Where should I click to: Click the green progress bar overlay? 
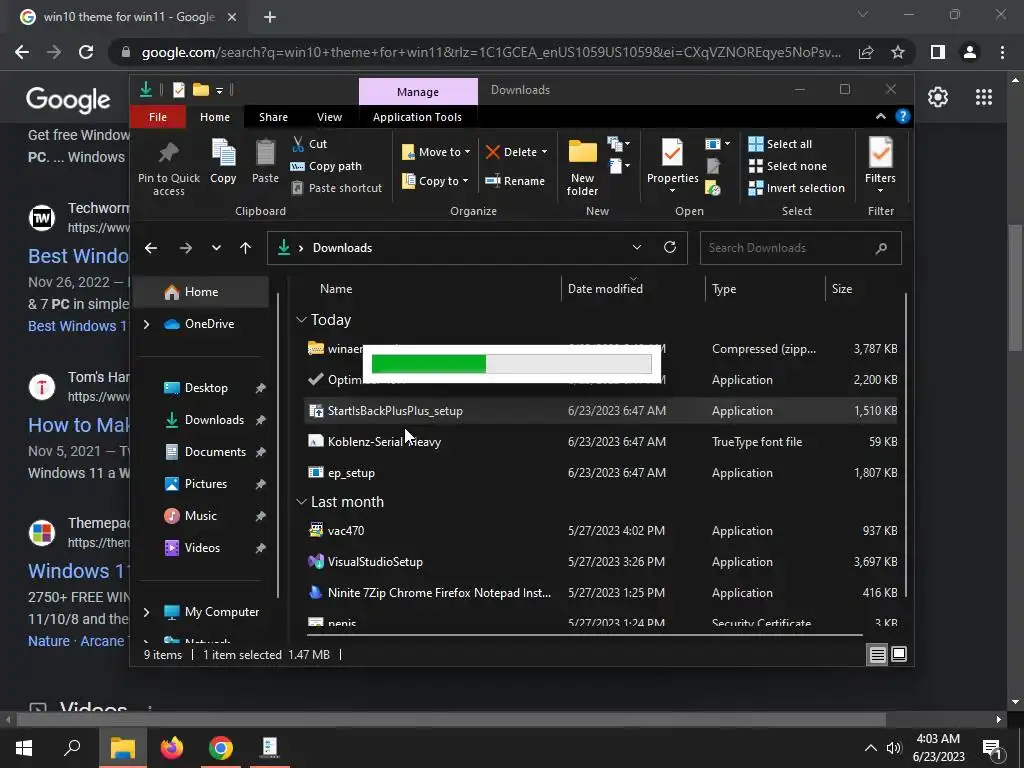[x=511, y=364]
